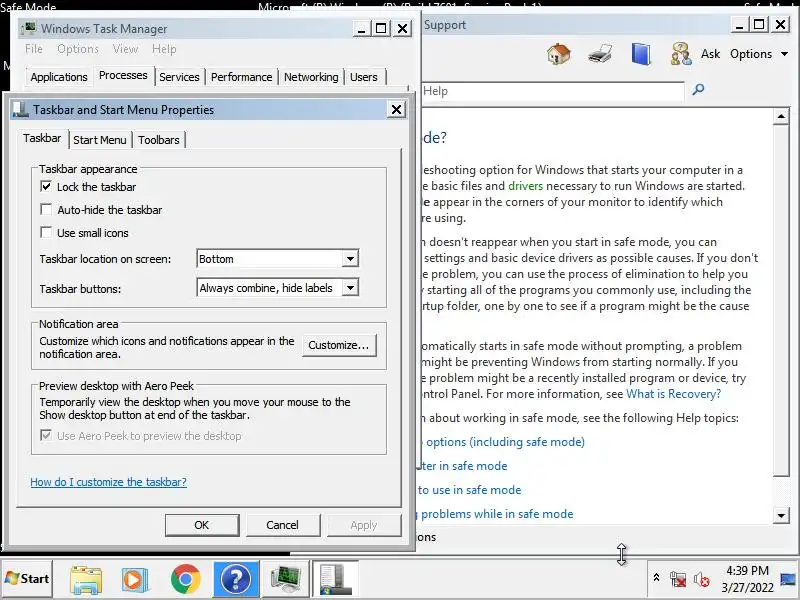Click the Customize... button

(x=339, y=345)
